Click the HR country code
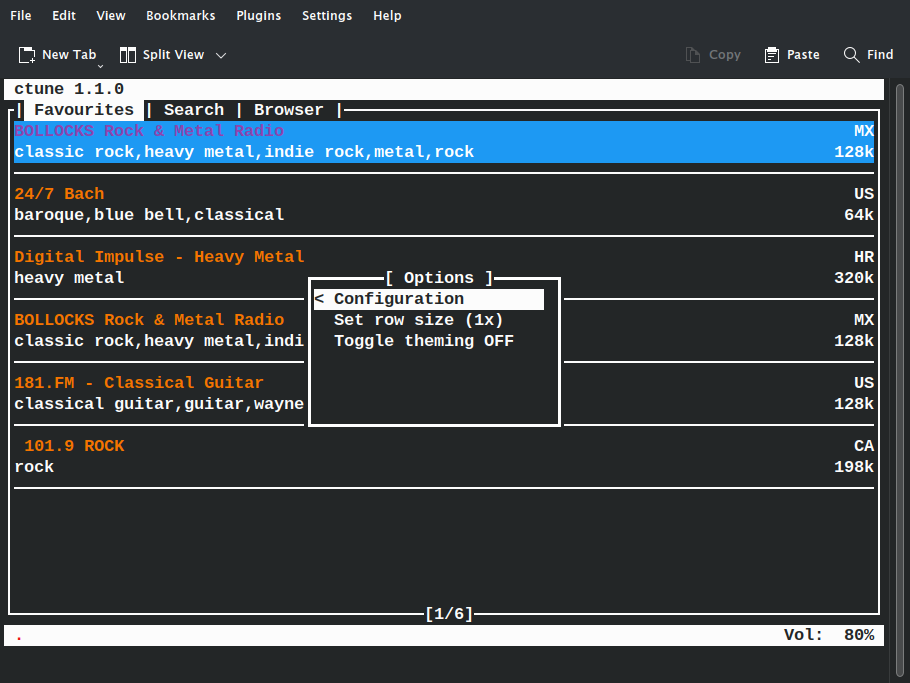Image resolution: width=910 pixels, height=683 pixels. tap(864, 256)
